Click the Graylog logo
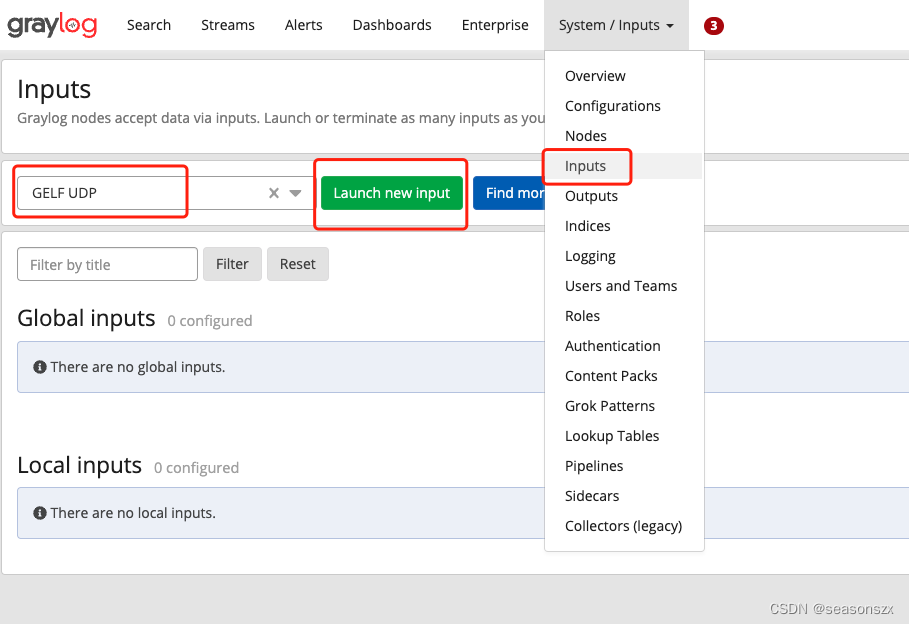This screenshot has width=909, height=624. 52,25
